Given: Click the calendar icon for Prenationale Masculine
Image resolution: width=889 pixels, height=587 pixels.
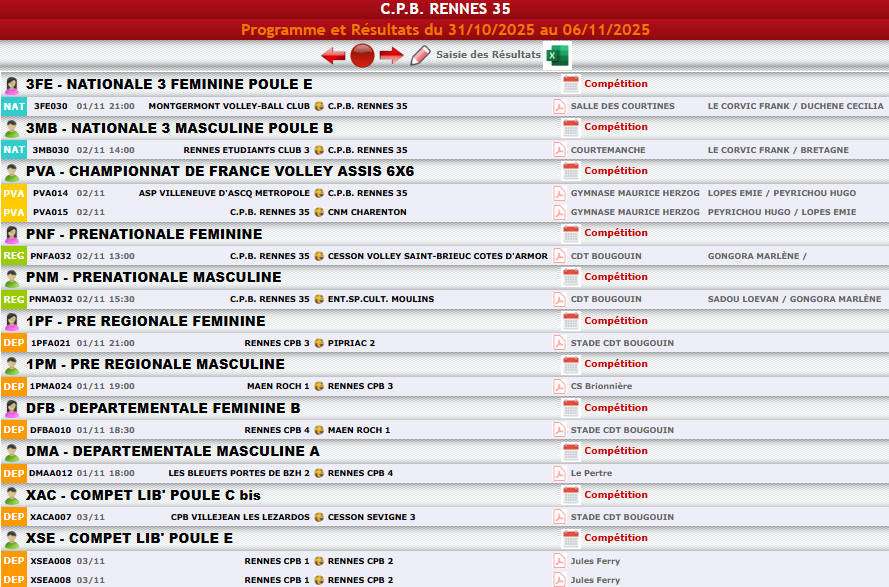Looking at the screenshot, I should [571, 277].
